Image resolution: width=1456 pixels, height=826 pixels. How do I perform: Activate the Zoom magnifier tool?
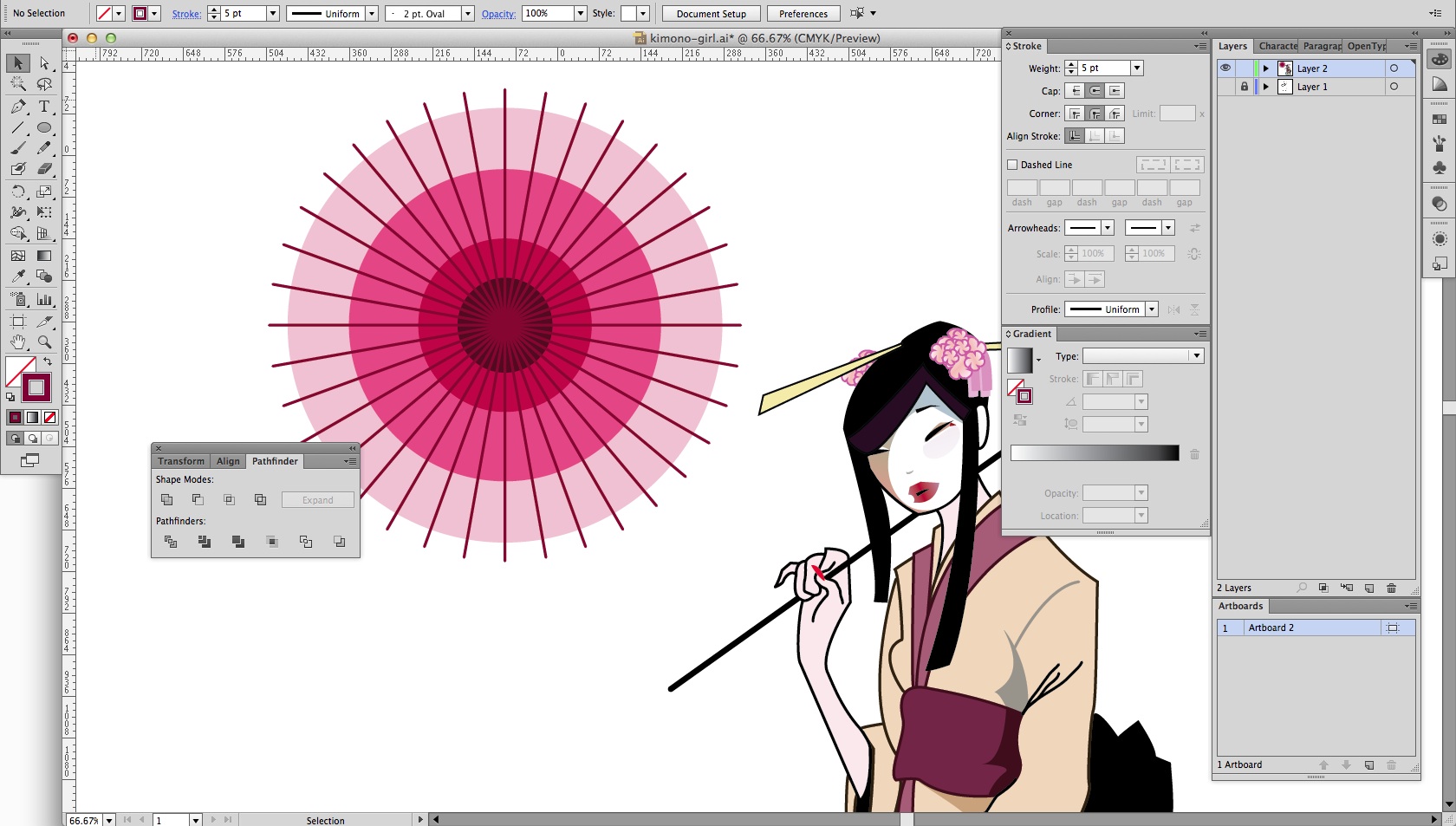44,342
